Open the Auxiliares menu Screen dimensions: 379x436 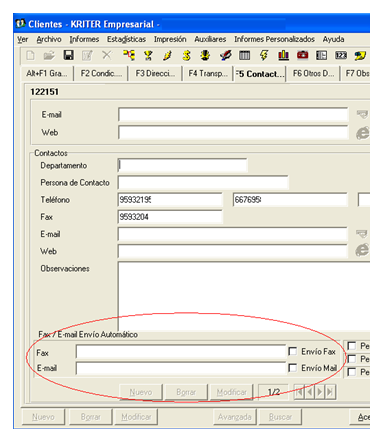point(210,39)
